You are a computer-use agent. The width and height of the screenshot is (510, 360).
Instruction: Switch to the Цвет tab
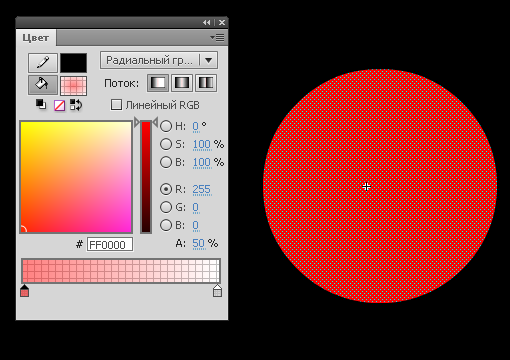pos(36,38)
